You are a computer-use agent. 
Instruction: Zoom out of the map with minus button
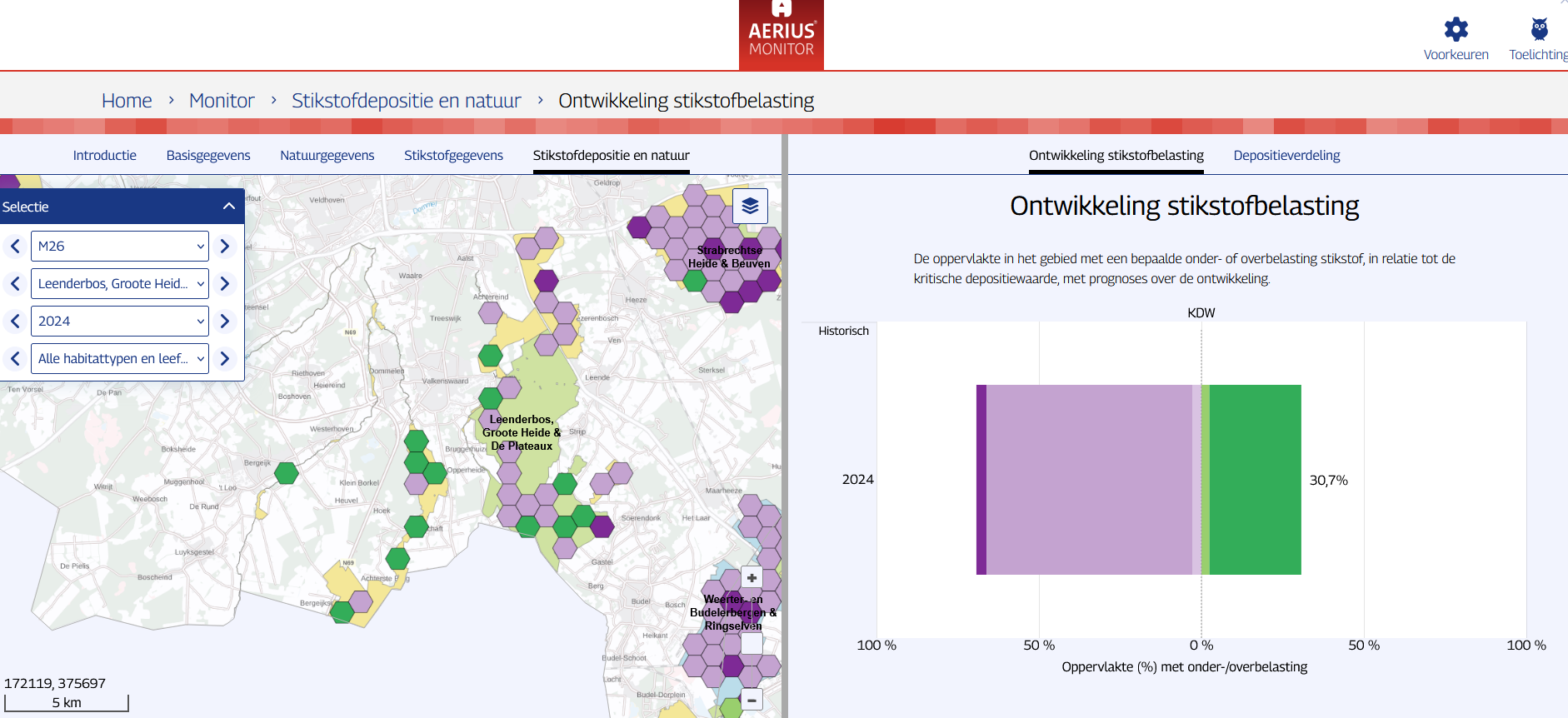[x=752, y=701]
